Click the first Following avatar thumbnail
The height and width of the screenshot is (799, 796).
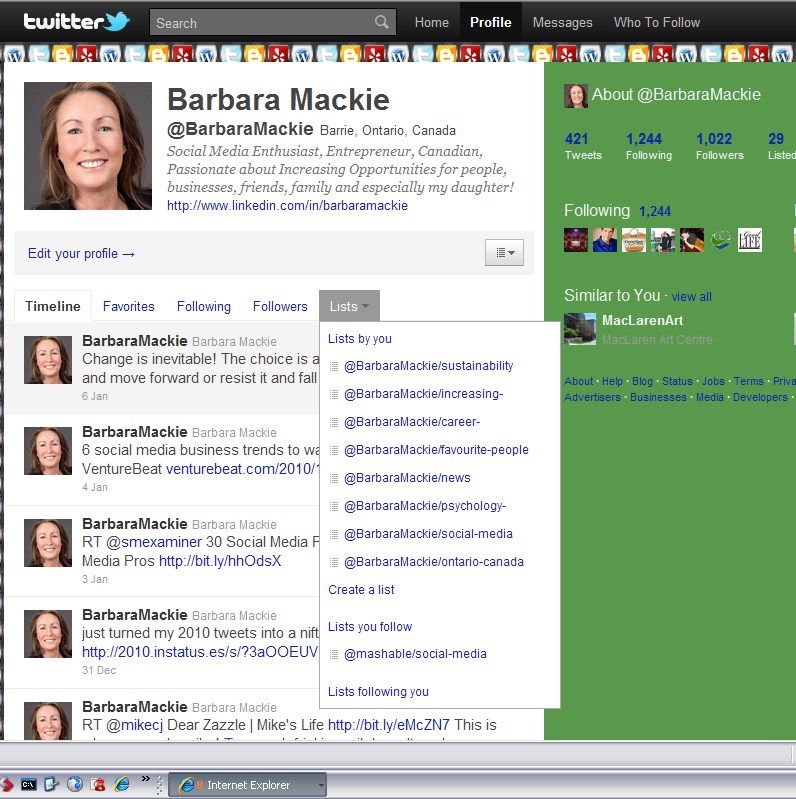(x=576, y=240)
